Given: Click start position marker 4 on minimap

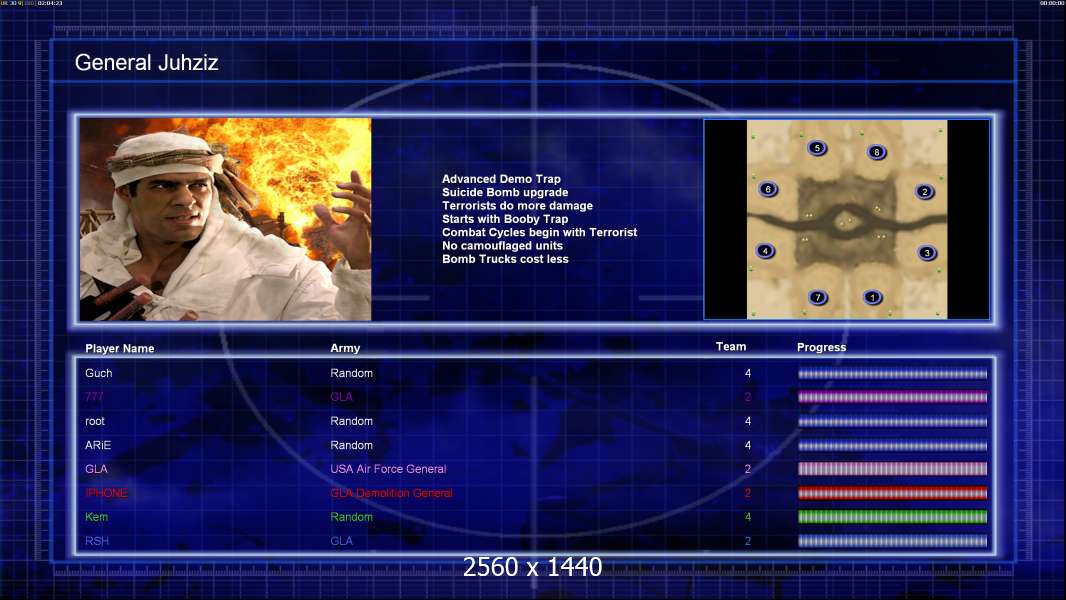Looking at the screenshot, I should (765, 251).
